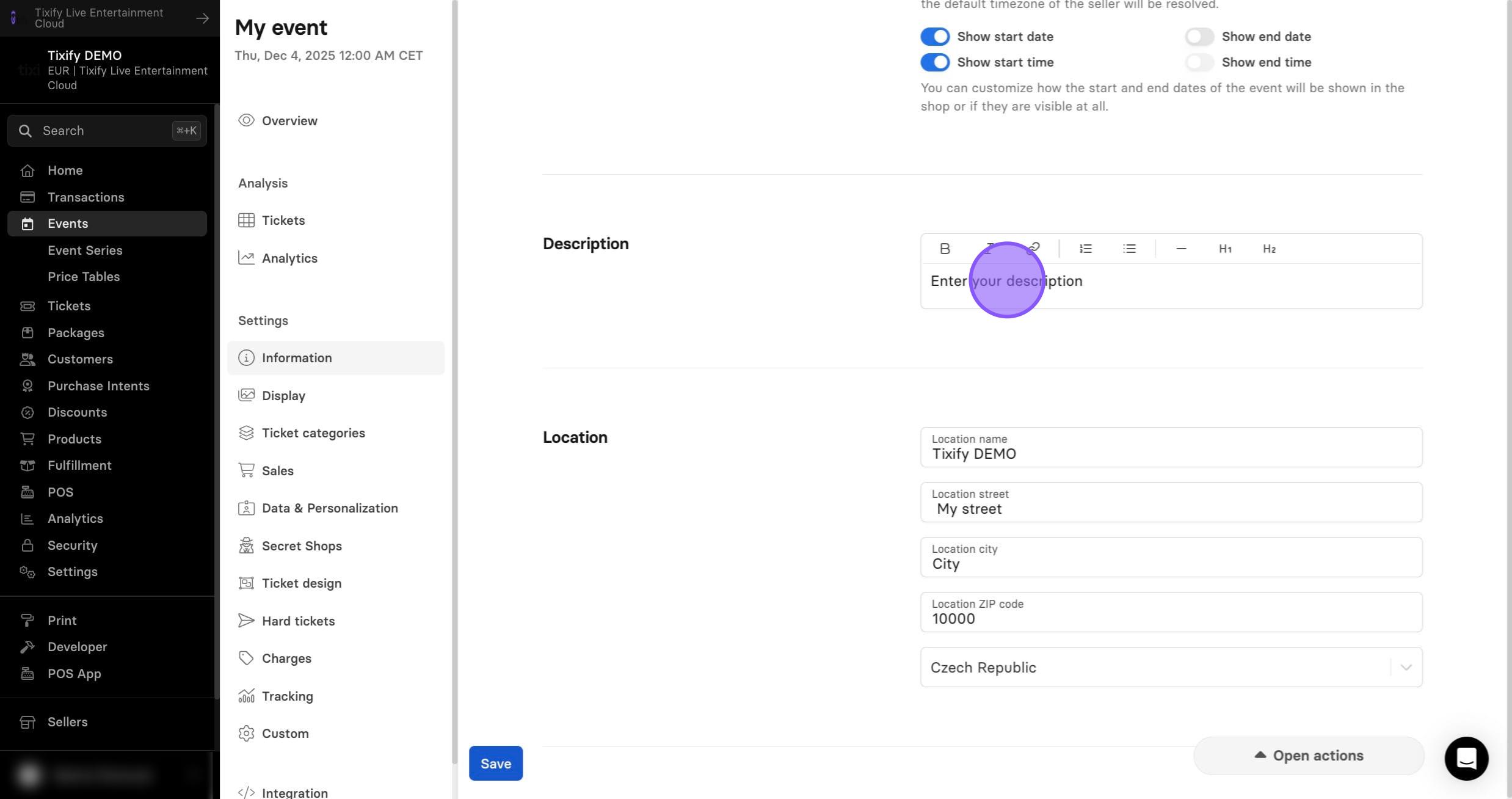Screen dimensions: 1512x799
Task: Click the Save button
Action: (496, 764)
